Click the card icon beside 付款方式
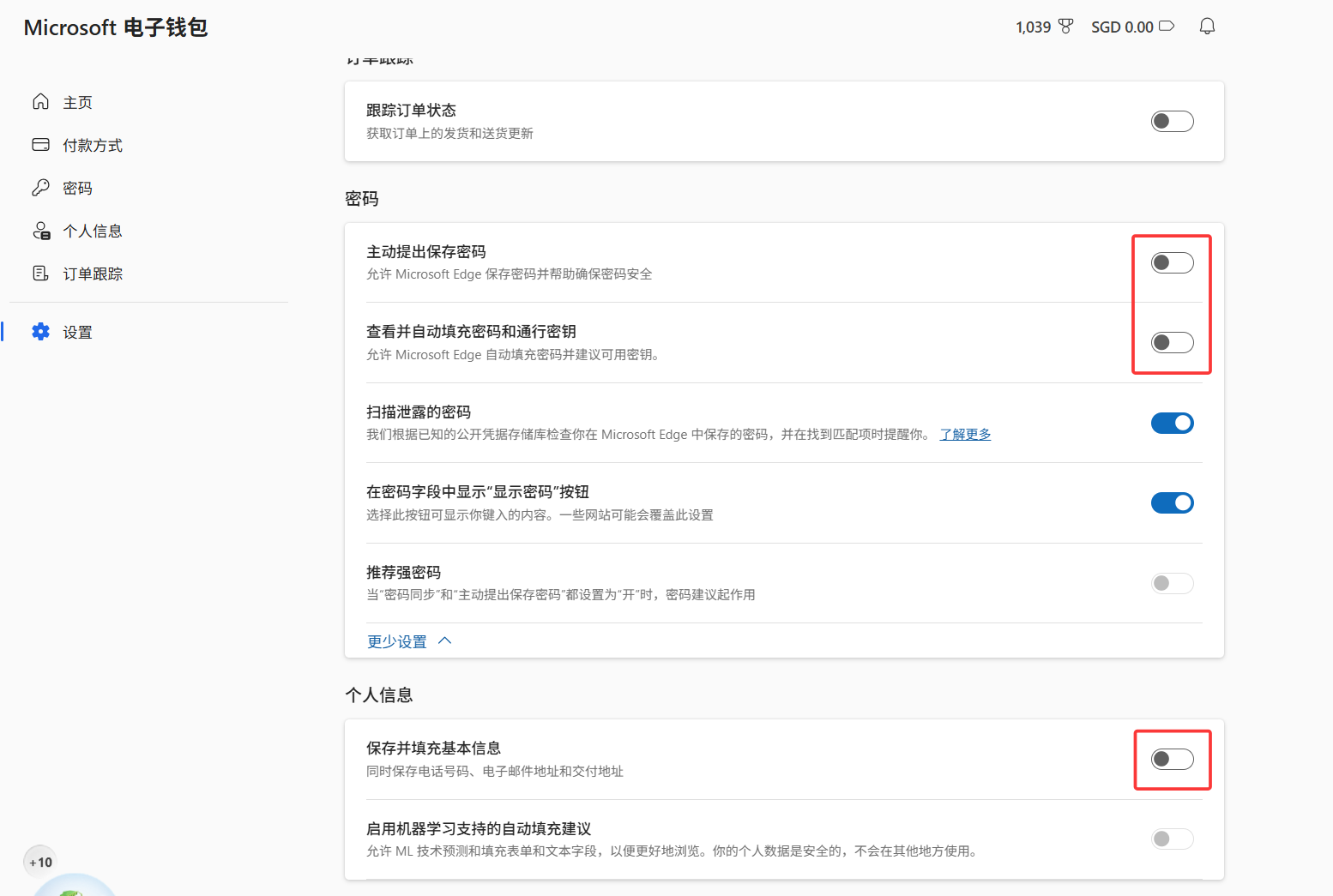This screenshot has height=896, width=1333. tap(40, 145)
